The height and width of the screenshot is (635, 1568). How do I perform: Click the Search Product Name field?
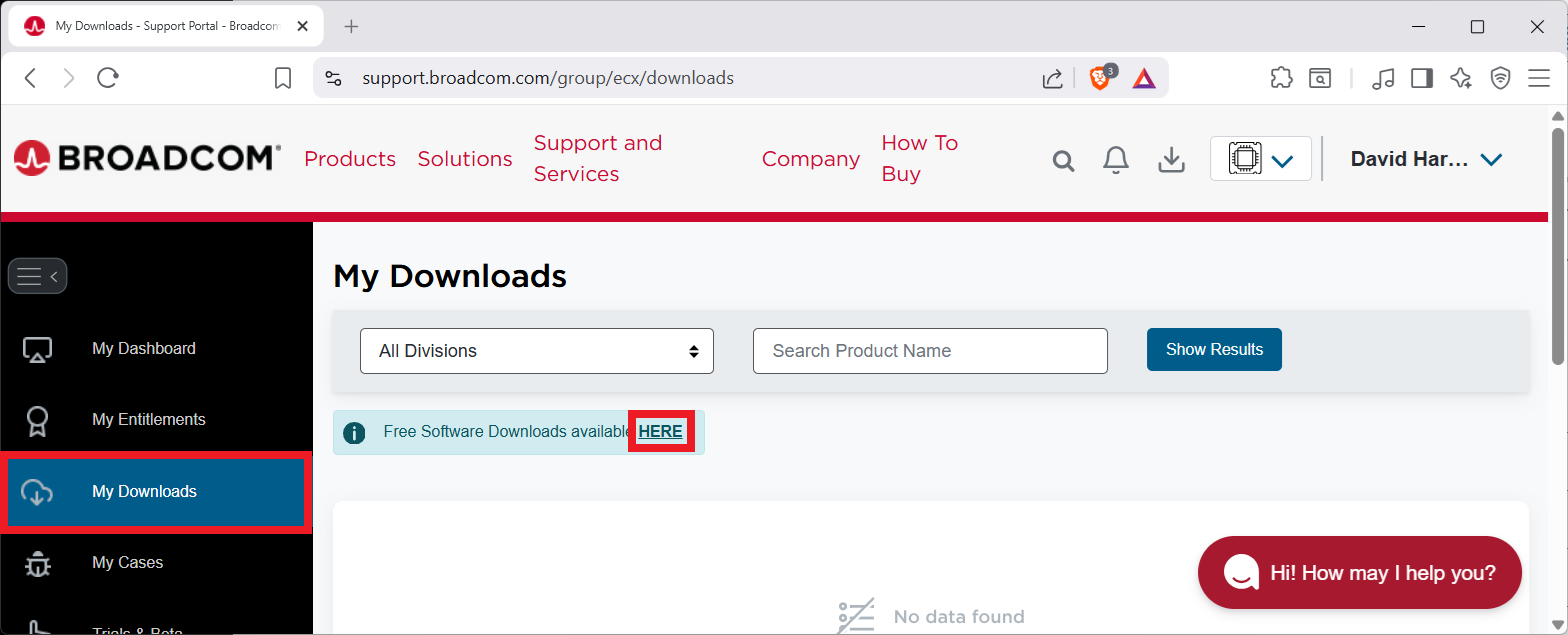click(930, 351)
